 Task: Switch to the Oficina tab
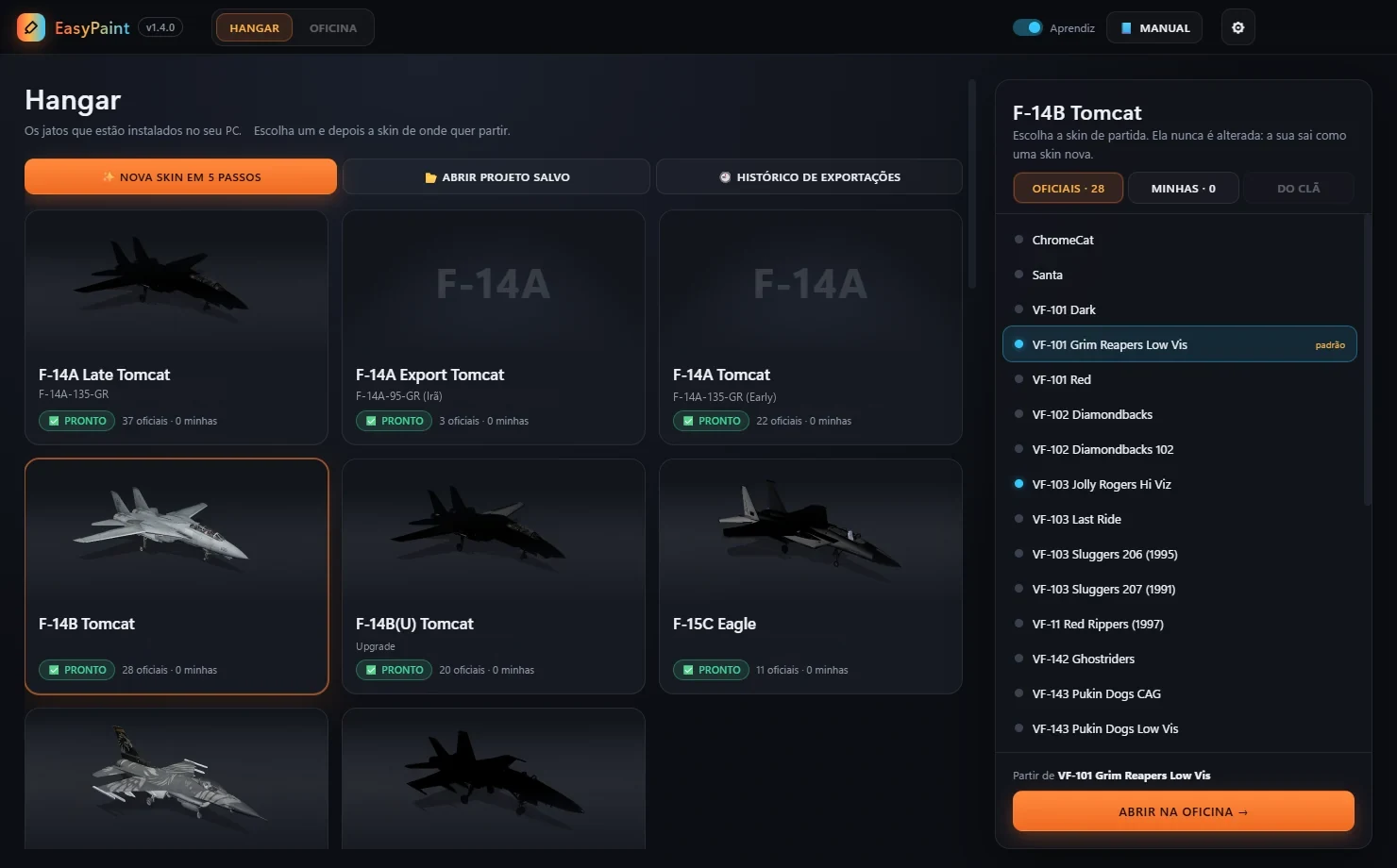333,27
